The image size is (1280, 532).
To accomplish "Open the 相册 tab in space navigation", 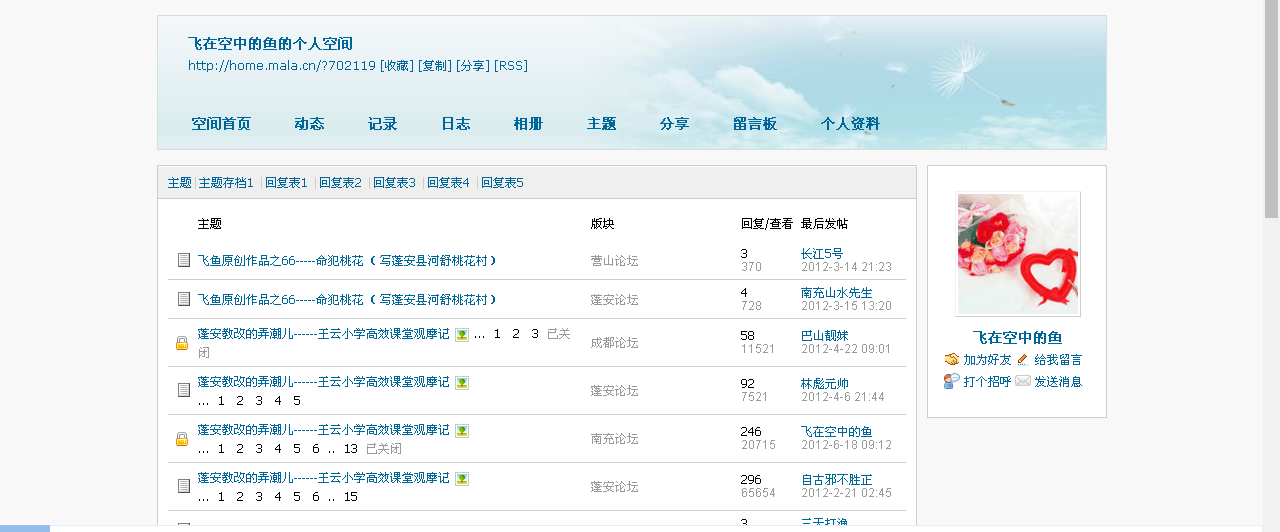I will tap(528, 124).
